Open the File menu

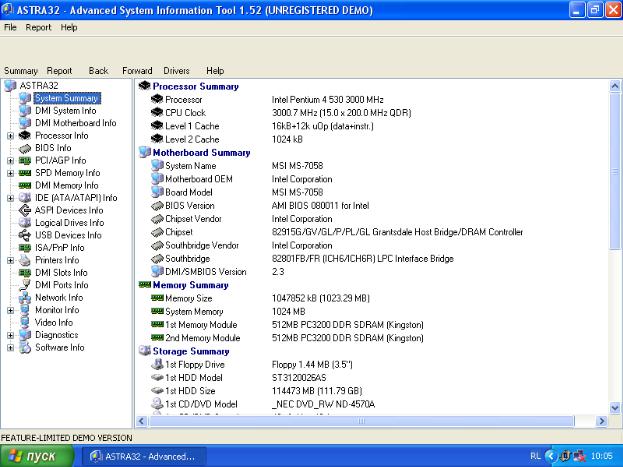[10, 27]
